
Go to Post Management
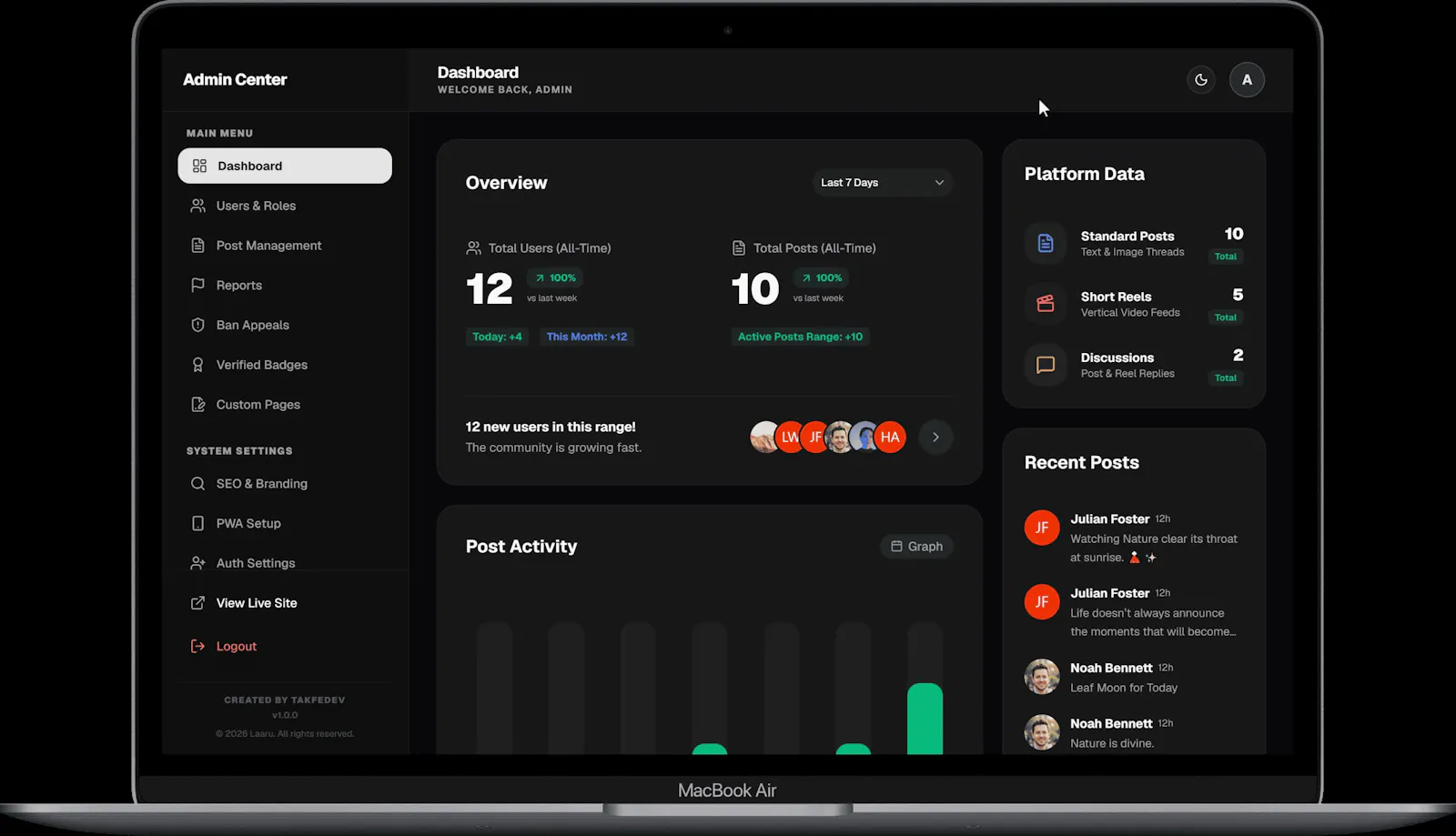click(x=285, y=246)
